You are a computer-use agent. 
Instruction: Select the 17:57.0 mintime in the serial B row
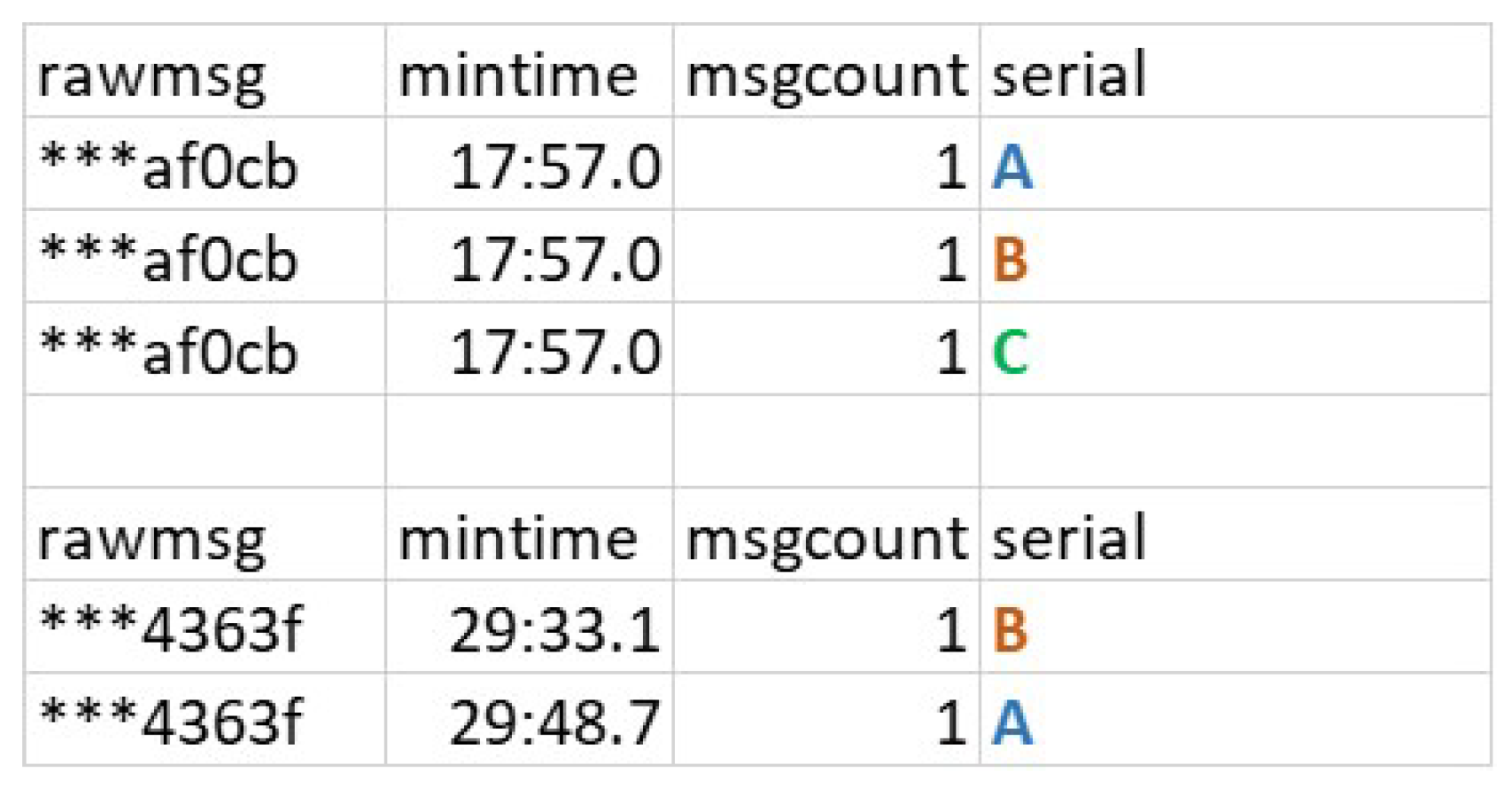[x=555, y=260]
